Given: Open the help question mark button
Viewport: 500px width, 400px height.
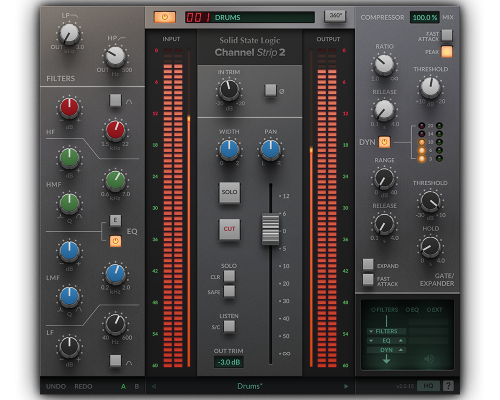Looking at the screenshot, I should click(448, 386).
